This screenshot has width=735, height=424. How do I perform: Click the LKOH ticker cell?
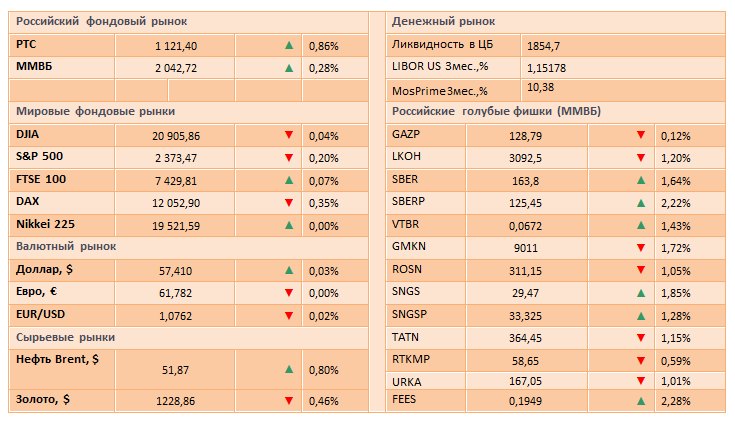click(408, 157)
